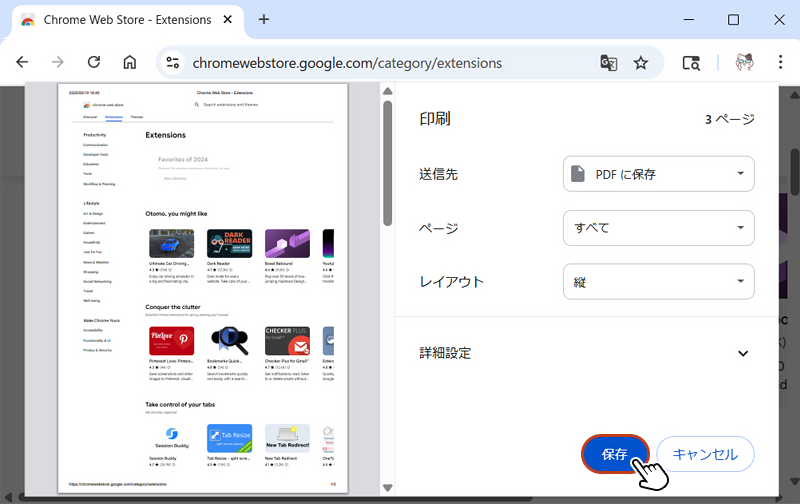Click the print preview scrollbar thumb

pyautogui.click(x=388, y=163)
